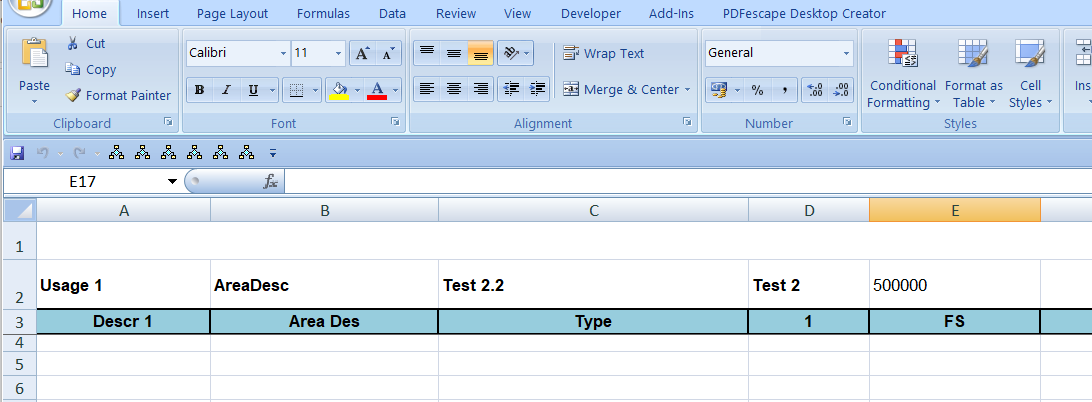This screenshot has height=402, width=1092.
Task: Click the Increase Decimal icon
Action: pos(814,90)
